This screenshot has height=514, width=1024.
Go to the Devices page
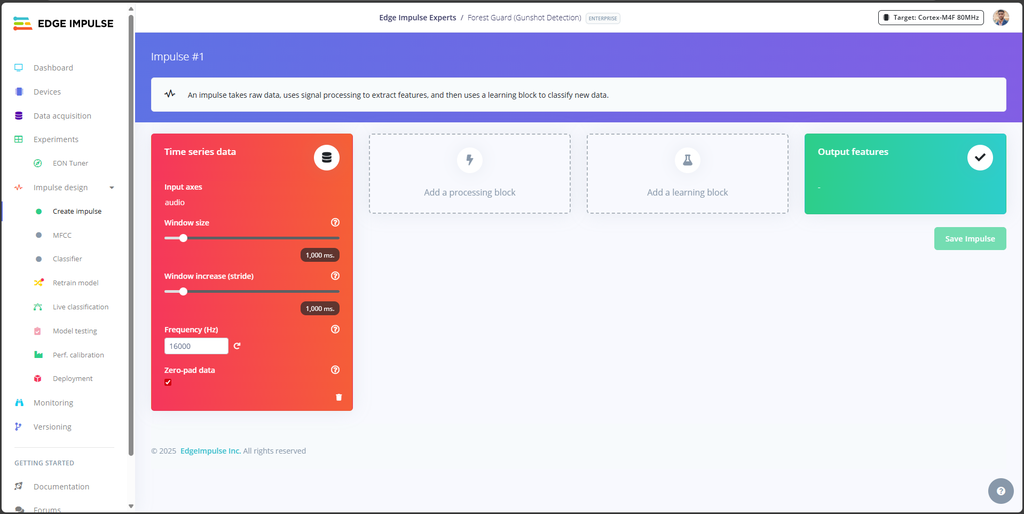47,92
